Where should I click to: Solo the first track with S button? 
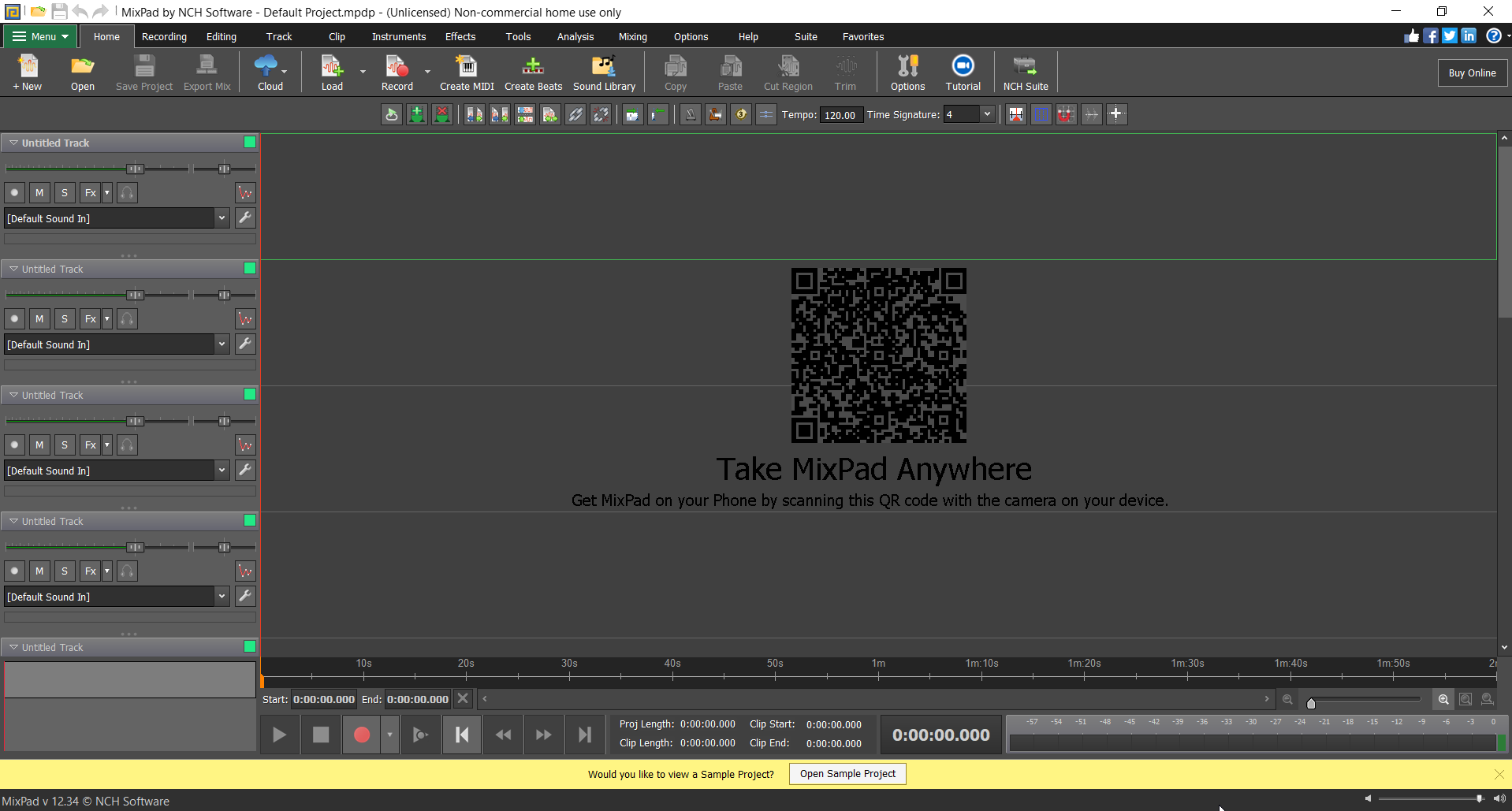65,193
